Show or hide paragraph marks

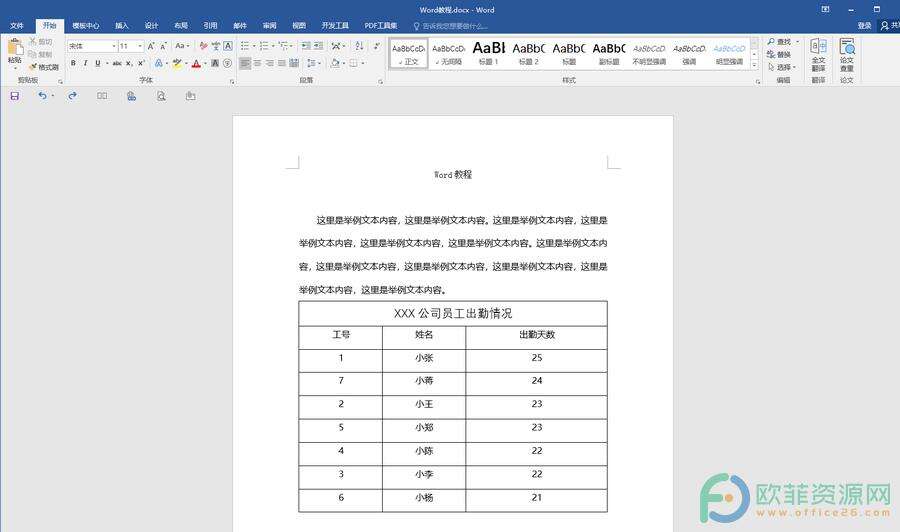click(x=377, y=46)
